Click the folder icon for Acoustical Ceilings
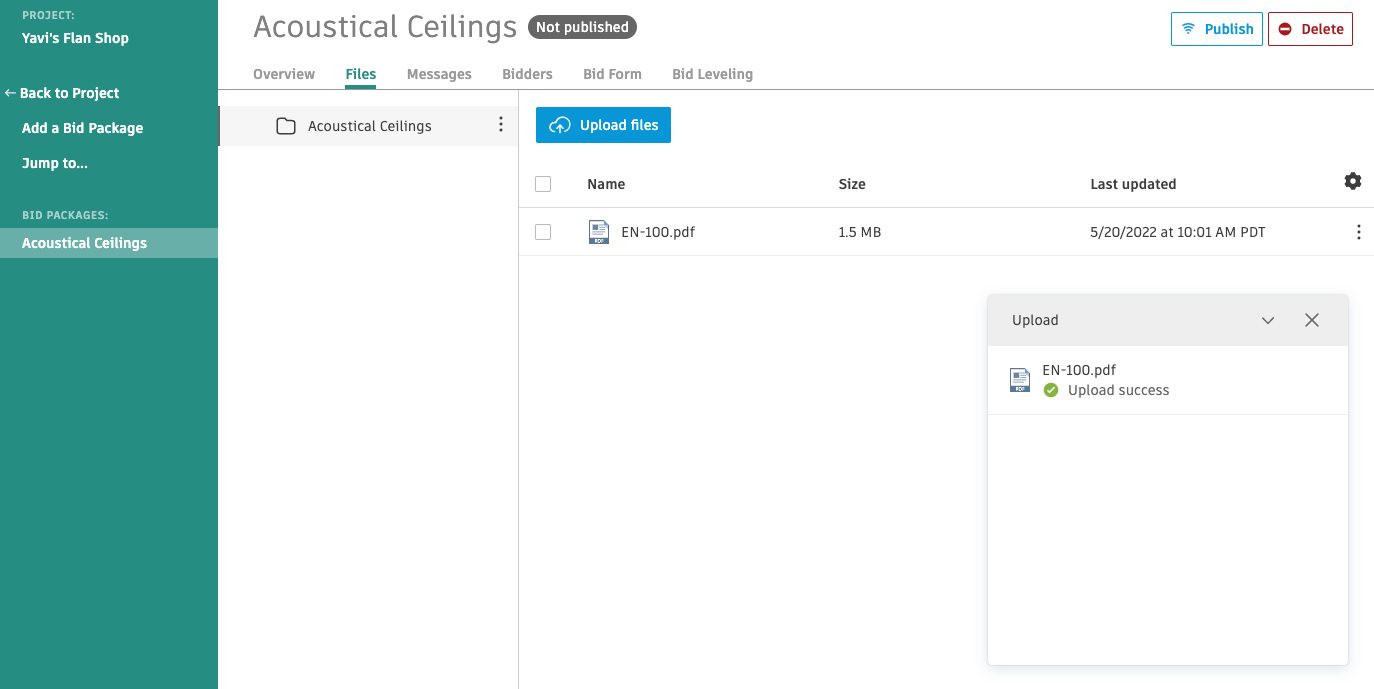Image resolution: width=1374 pixels, height=689 pixels. pyautogui.click(x=286, y=126)
